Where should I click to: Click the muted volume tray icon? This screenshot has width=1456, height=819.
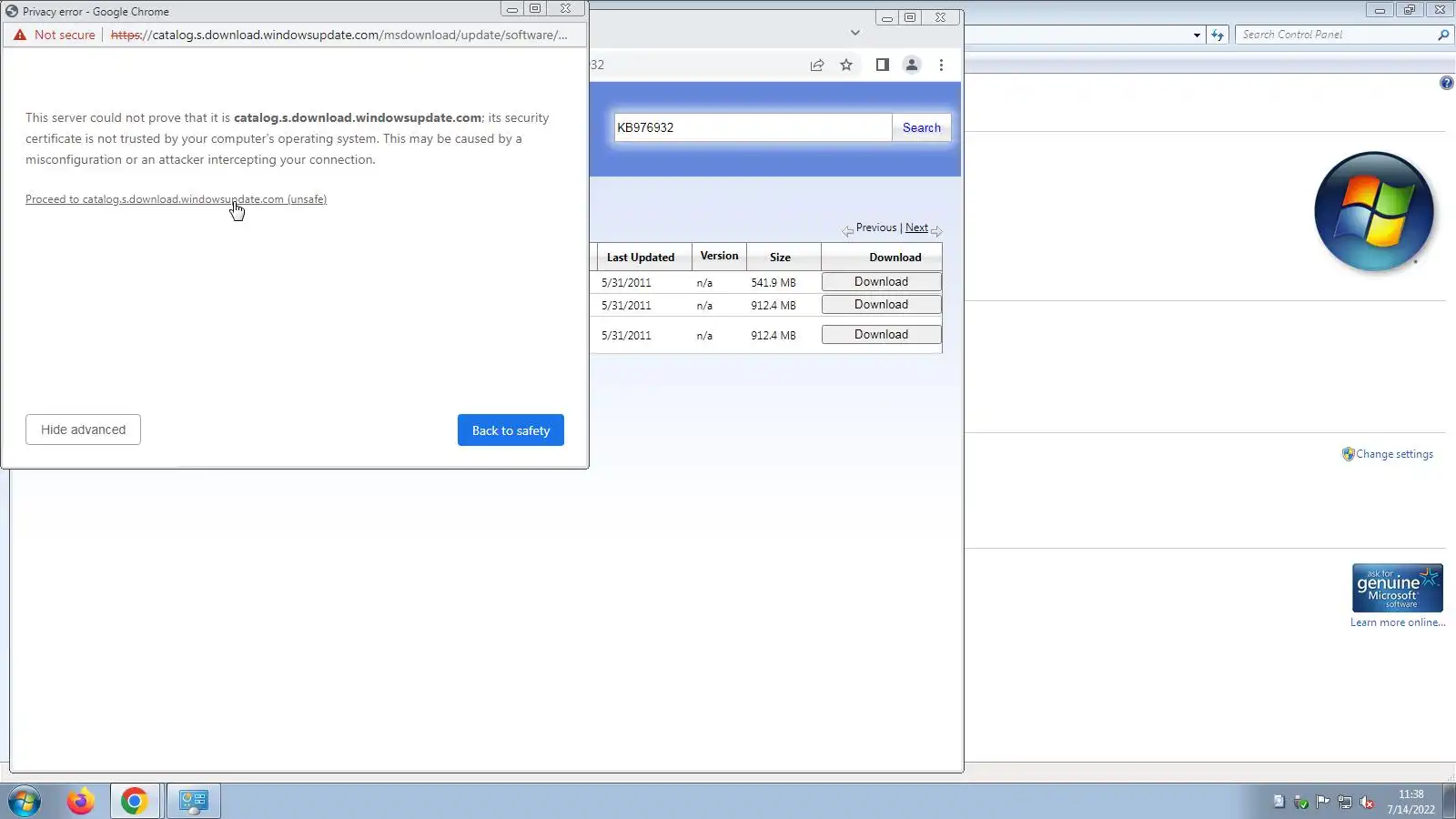(1367, 802)
